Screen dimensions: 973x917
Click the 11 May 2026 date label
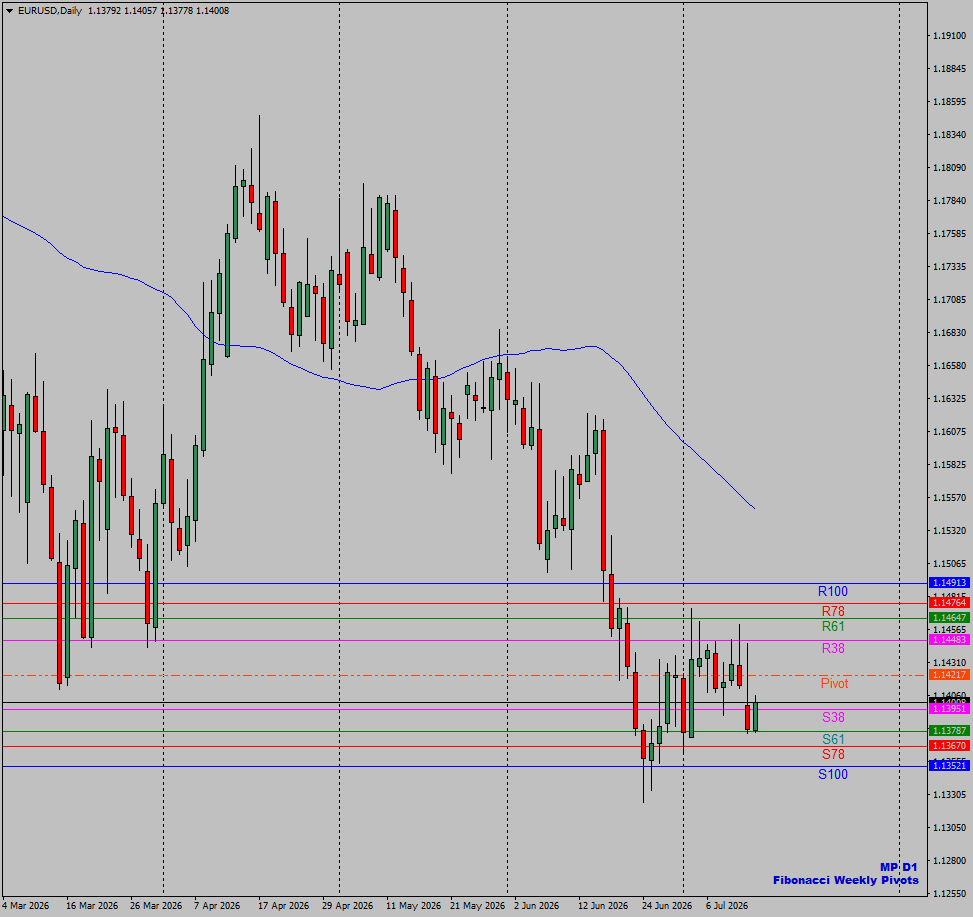click(413, 906)
